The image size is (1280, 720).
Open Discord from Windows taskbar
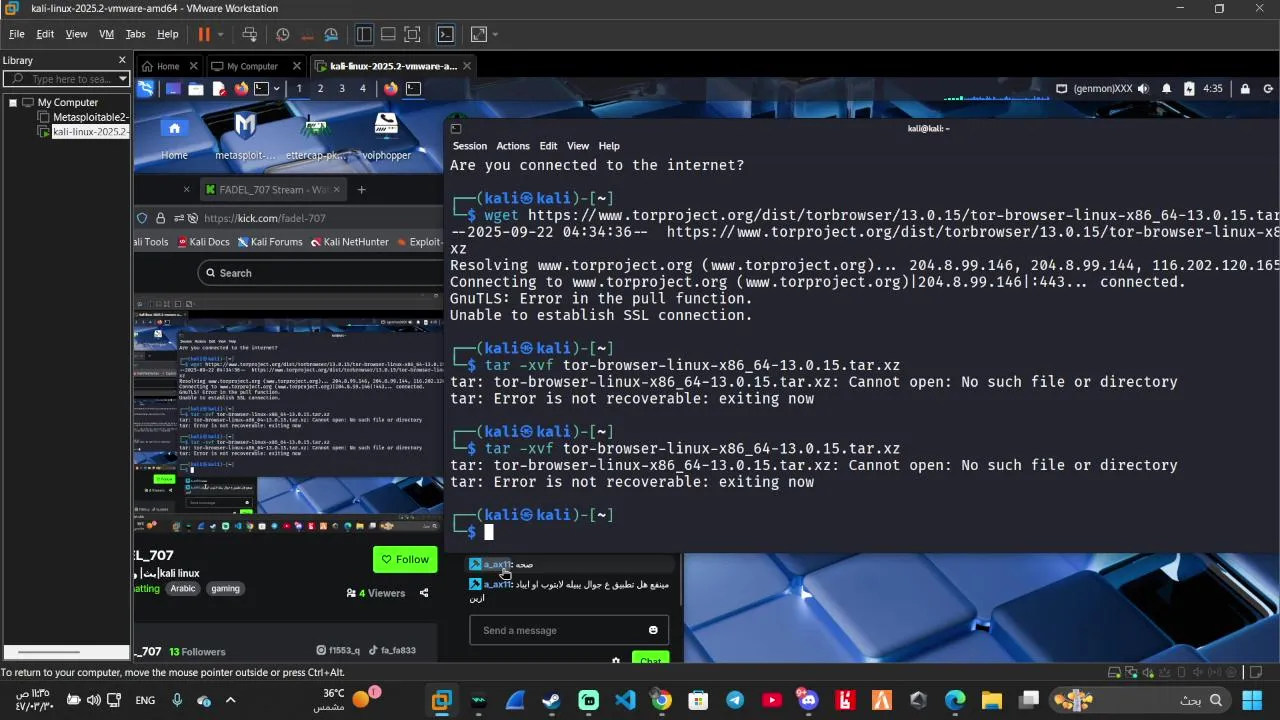(808, 700)
